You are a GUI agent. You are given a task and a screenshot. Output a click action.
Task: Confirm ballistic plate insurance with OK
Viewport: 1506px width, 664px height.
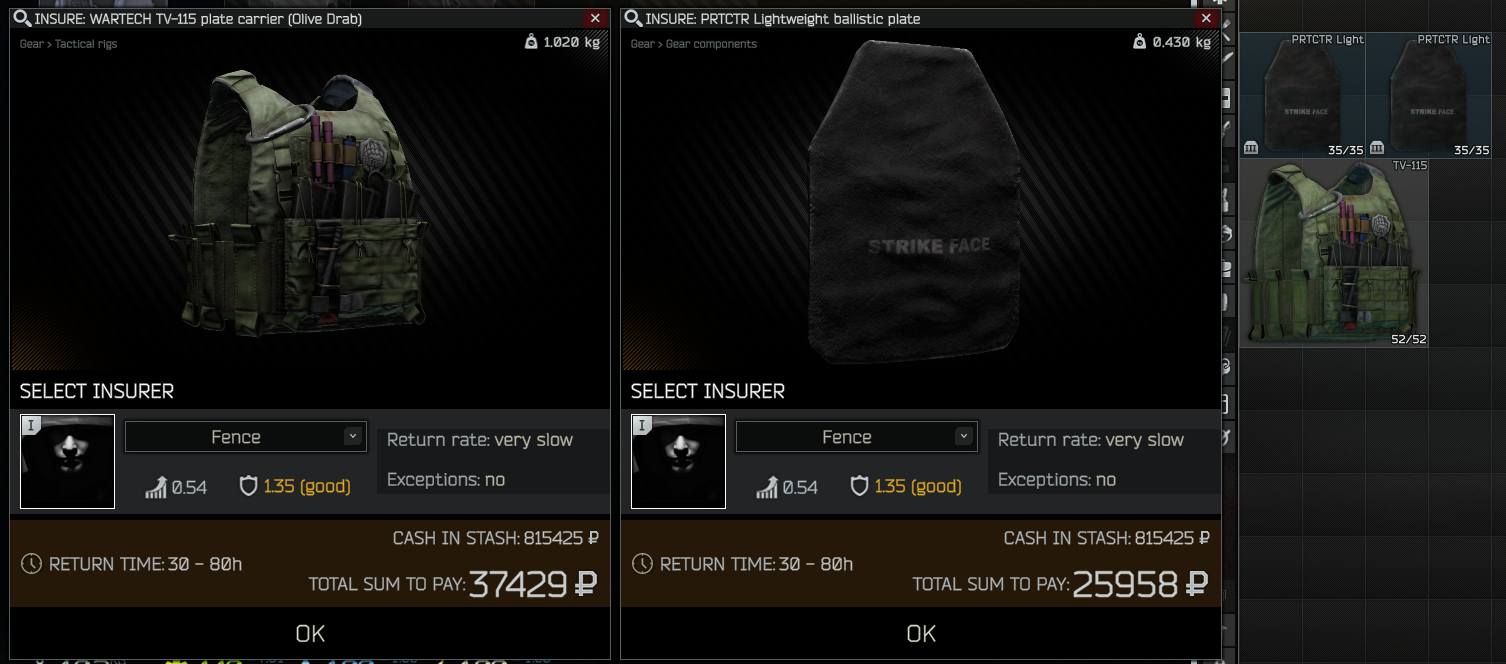921,633
